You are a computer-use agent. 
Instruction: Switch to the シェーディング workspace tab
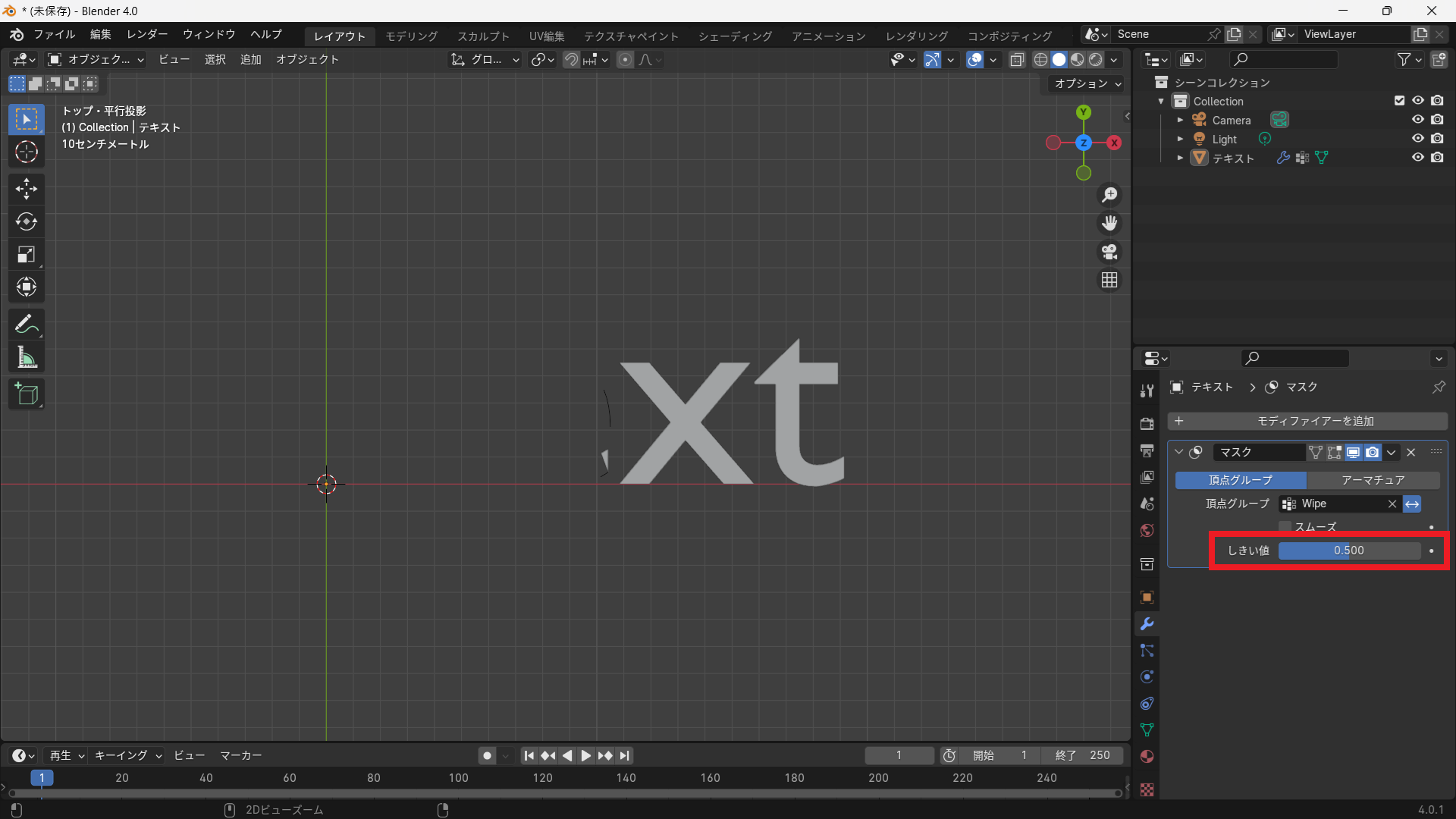click(734, 36)
